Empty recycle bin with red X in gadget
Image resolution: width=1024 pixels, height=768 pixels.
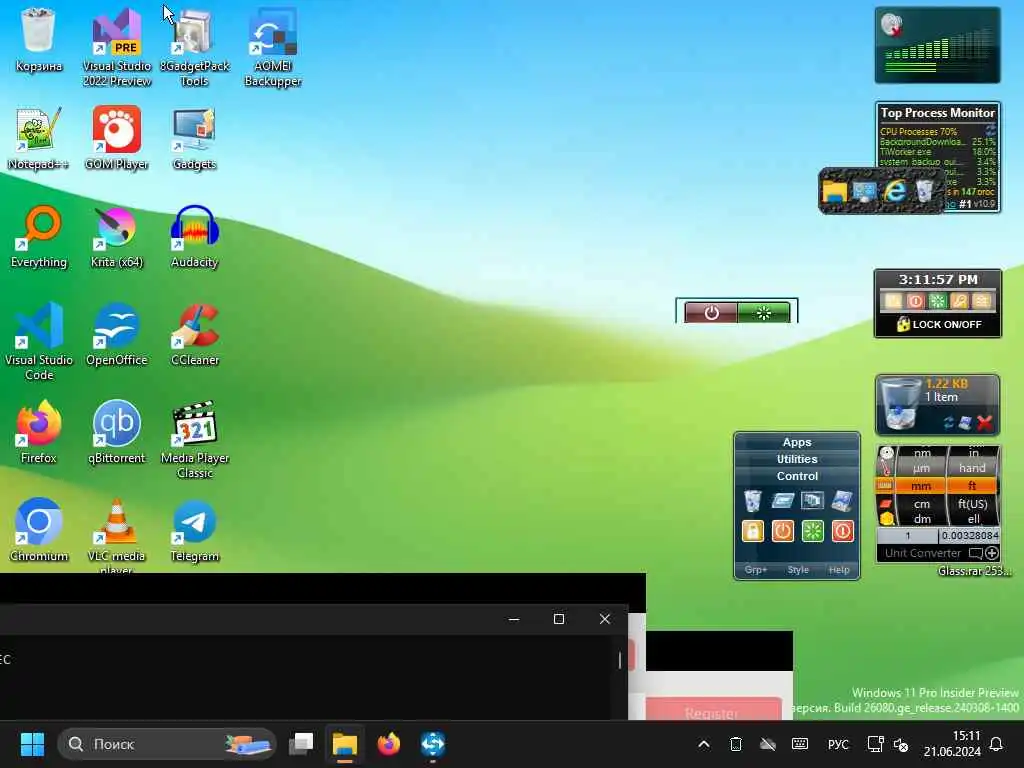click(x=985, y=423)
